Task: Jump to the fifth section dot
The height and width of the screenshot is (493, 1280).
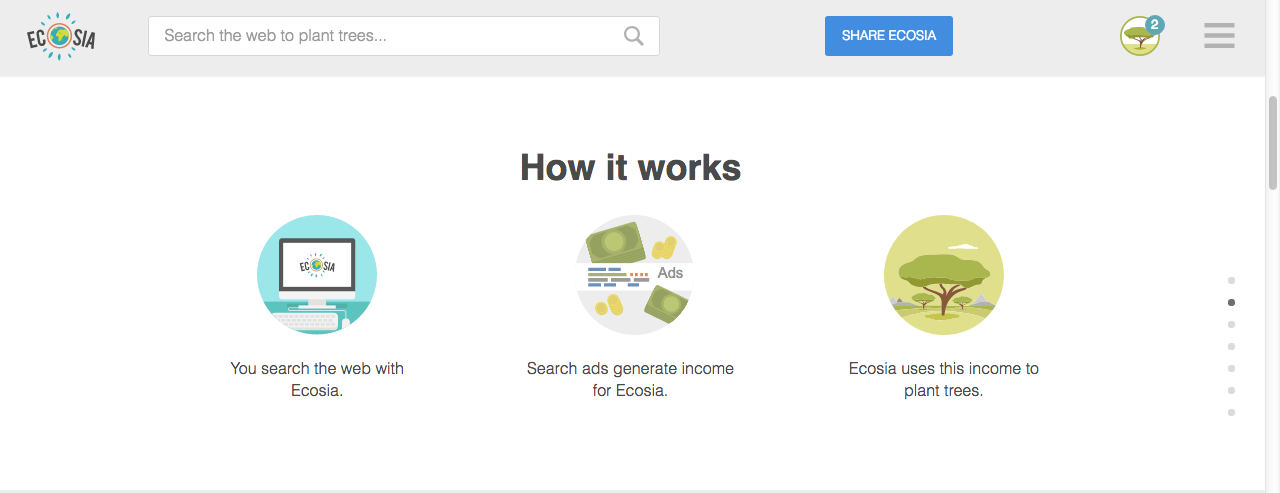Action: (x=1231, y=368)
